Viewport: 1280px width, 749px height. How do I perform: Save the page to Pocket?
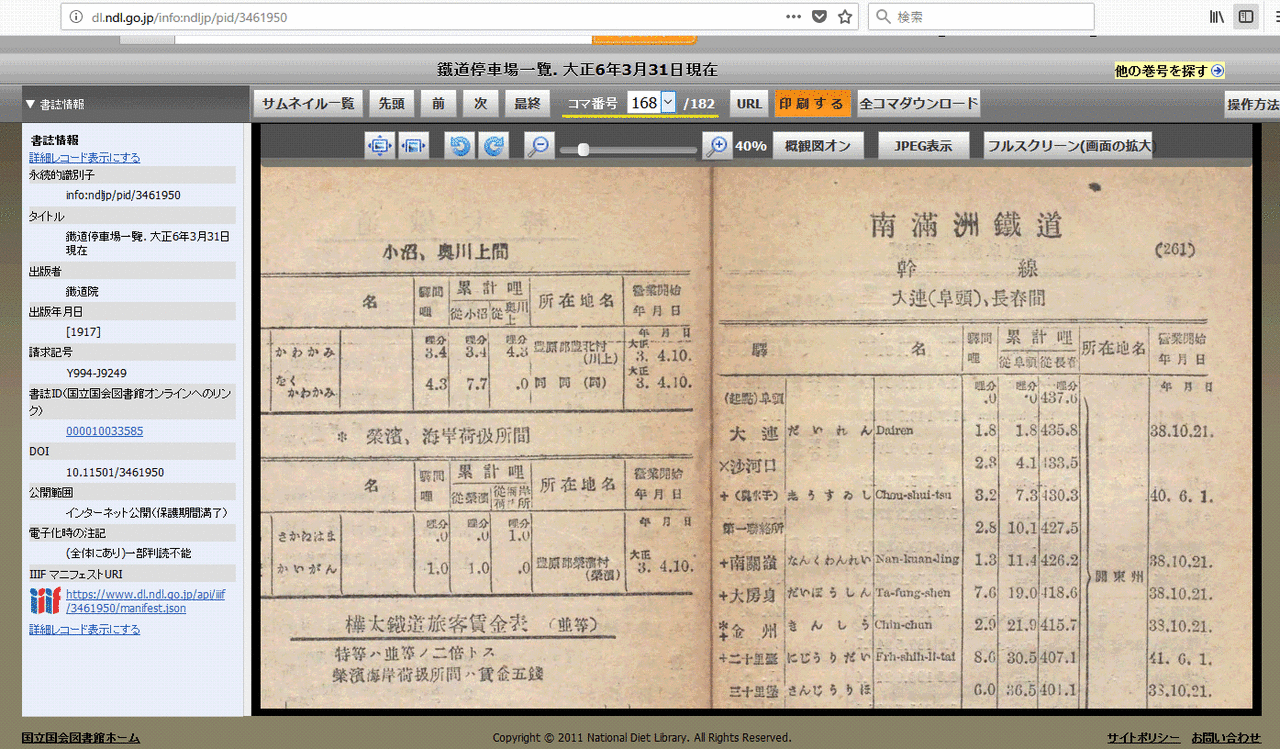[819, 16]
